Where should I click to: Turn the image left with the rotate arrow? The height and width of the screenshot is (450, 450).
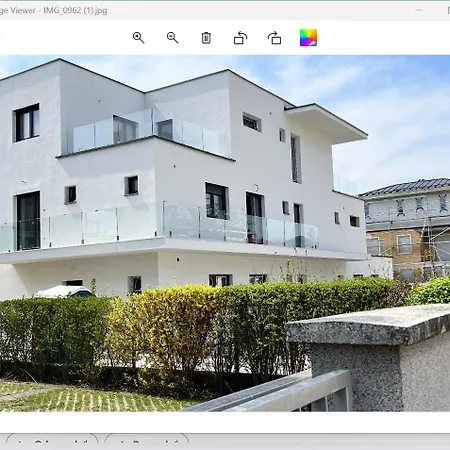(x=240, y=38)
